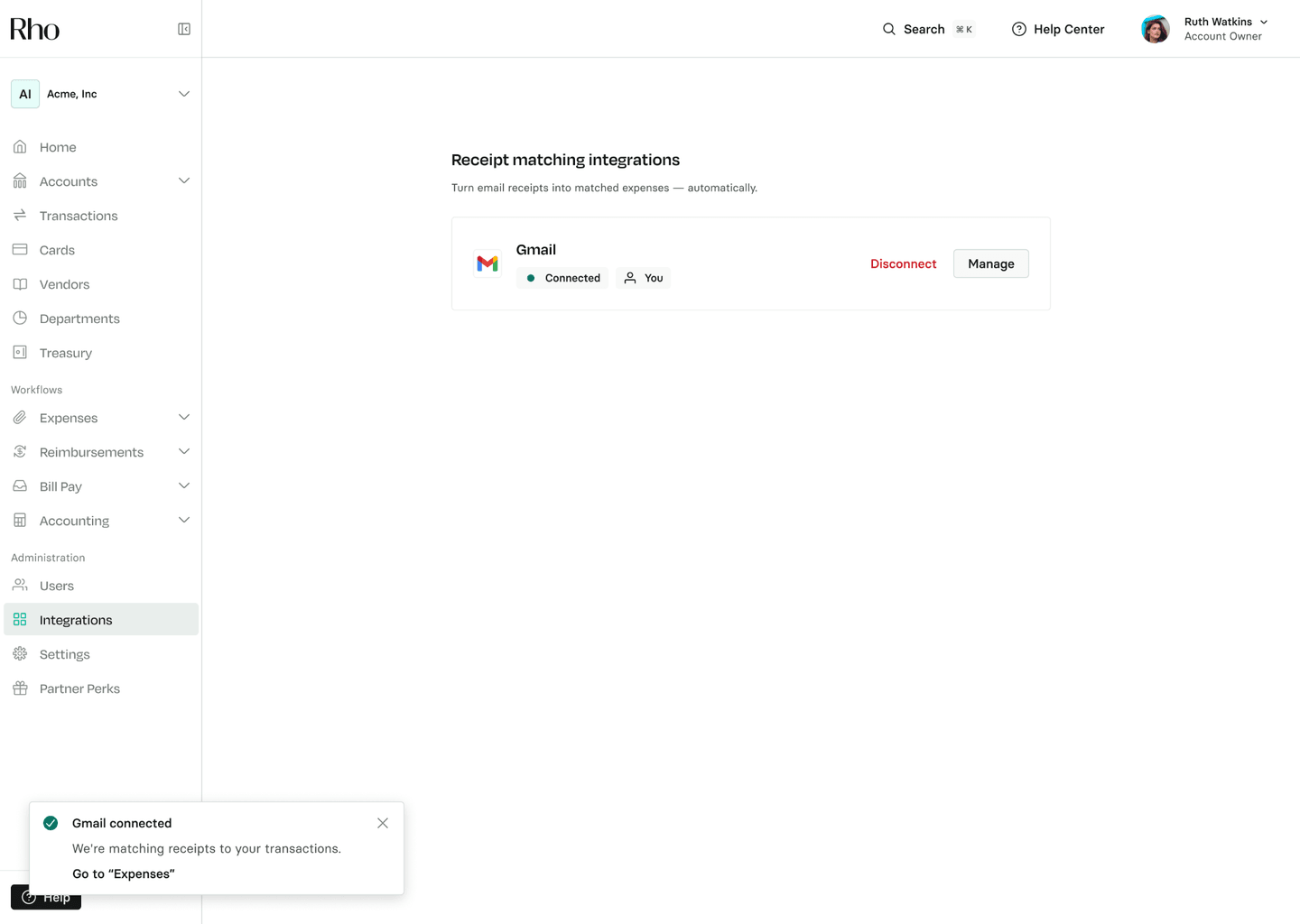This screenshot has height=924, width=1300.
Task: Go to Transactions page
Action: (x=79, y=216)
